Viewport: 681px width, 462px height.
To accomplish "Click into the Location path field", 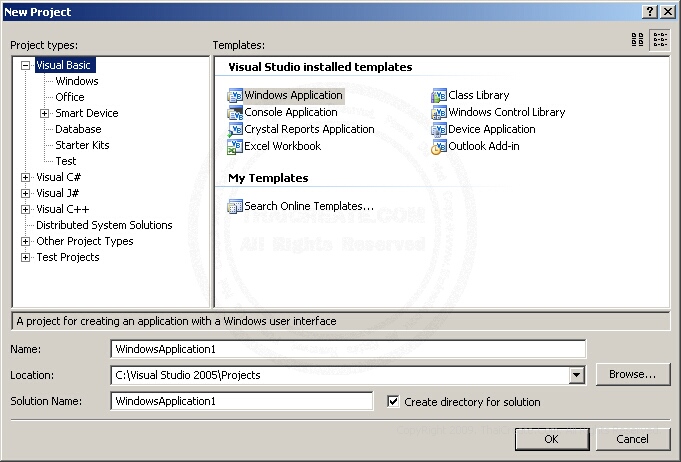I will pyautogui.click(x=340, y=375).
